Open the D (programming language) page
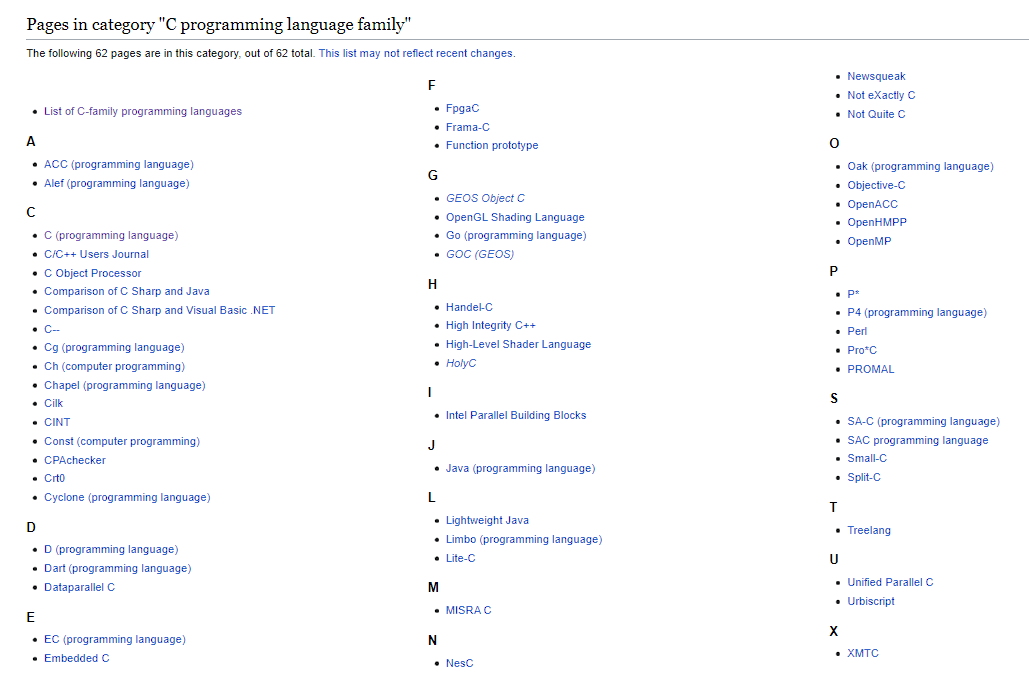 [111, 549]
